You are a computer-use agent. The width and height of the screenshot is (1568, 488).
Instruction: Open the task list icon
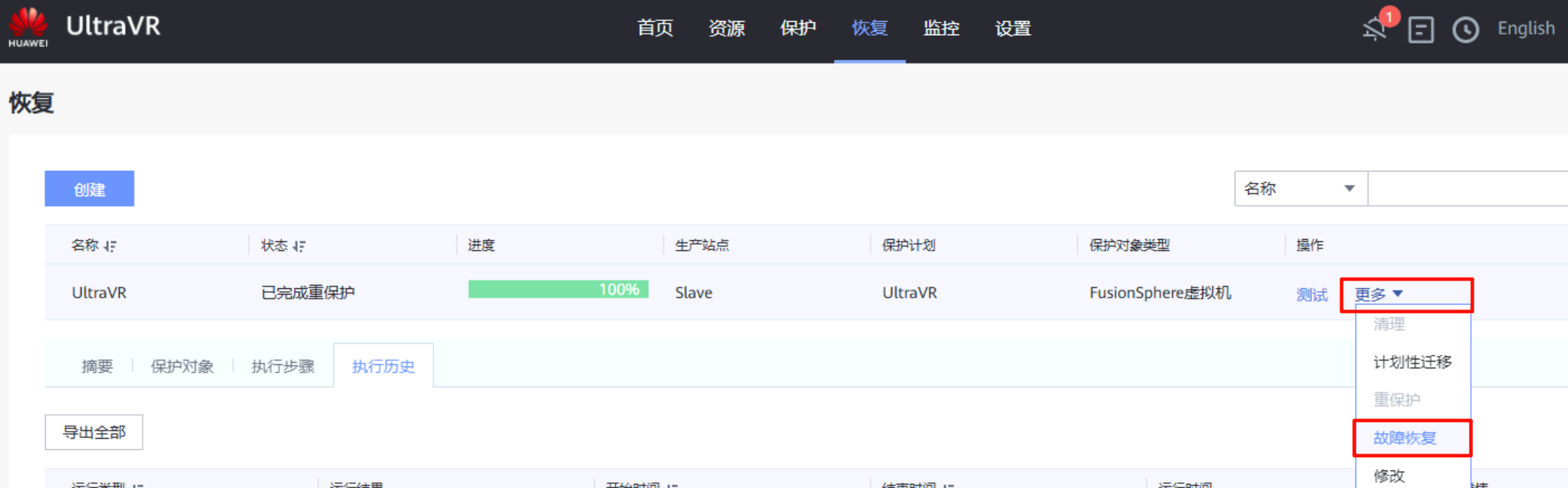point(1420,30)
